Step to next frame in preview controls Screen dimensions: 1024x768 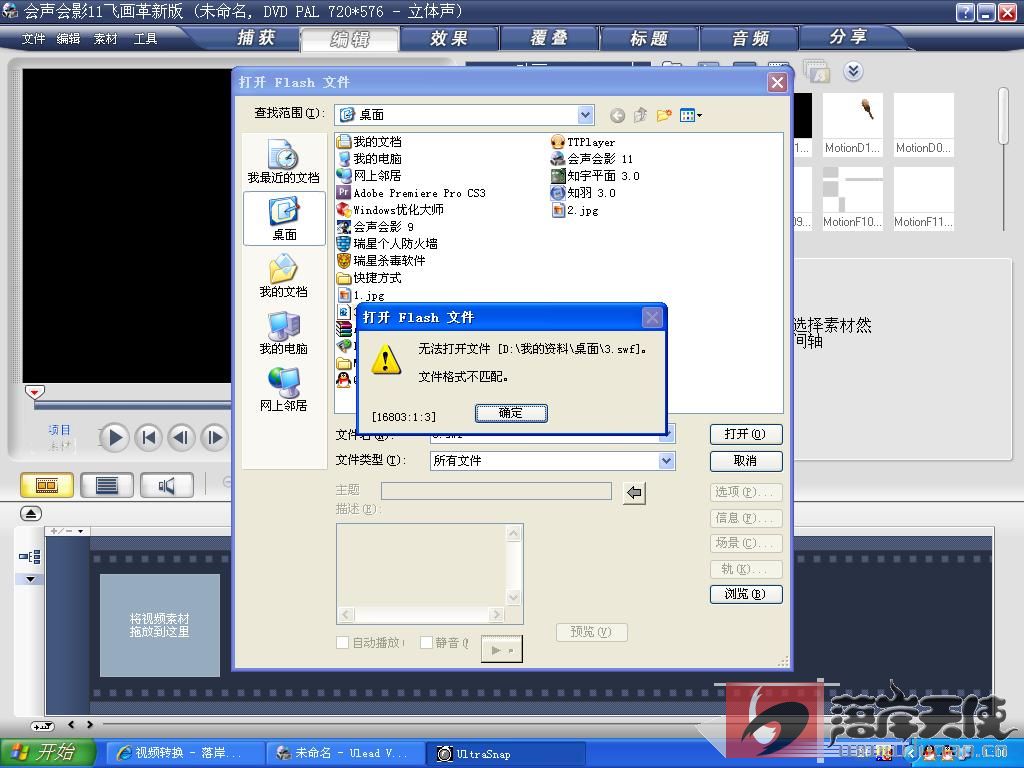coord(214,438)
